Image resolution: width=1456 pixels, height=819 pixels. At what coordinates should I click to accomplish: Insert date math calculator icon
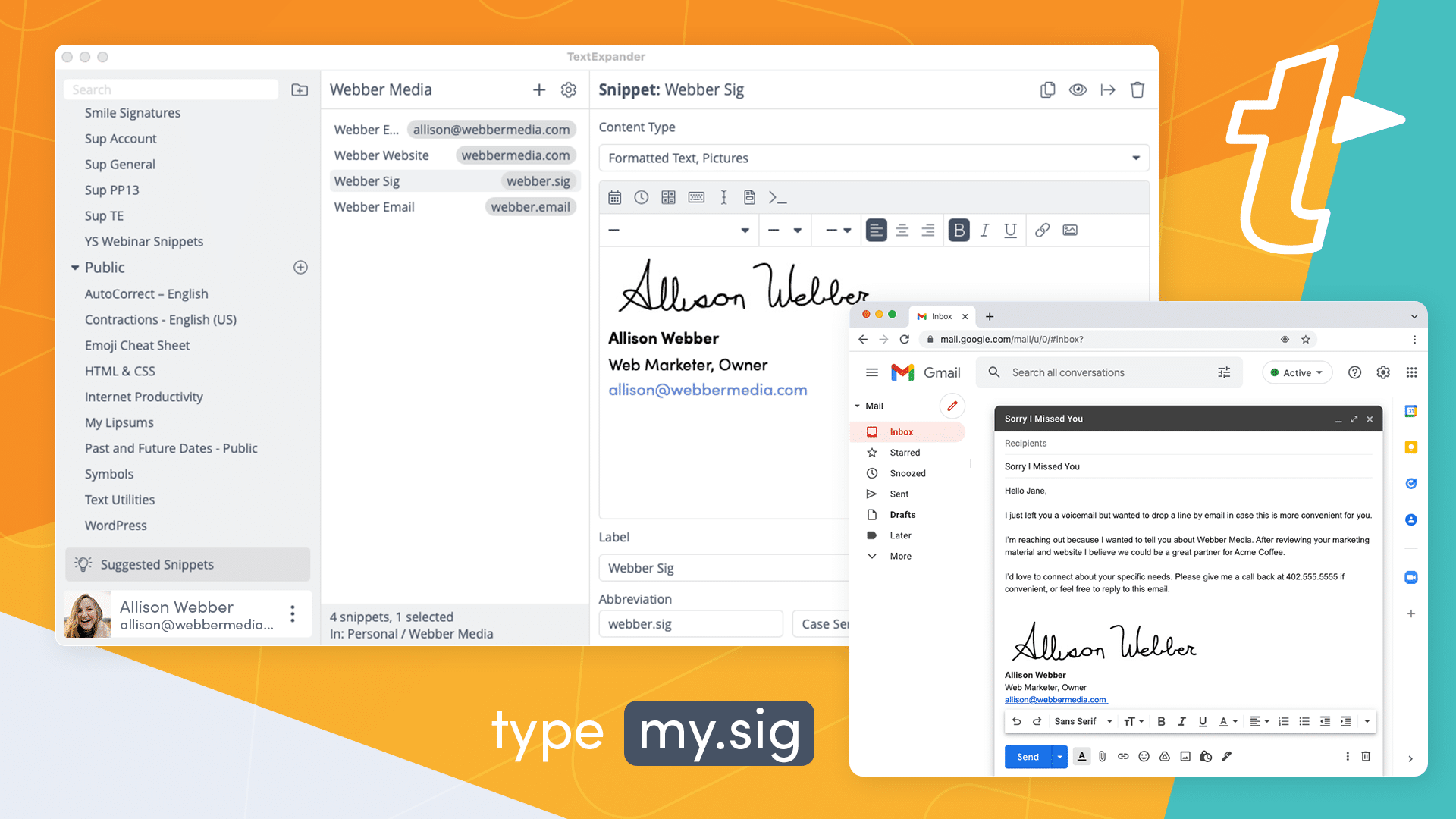tap(668, 197)
